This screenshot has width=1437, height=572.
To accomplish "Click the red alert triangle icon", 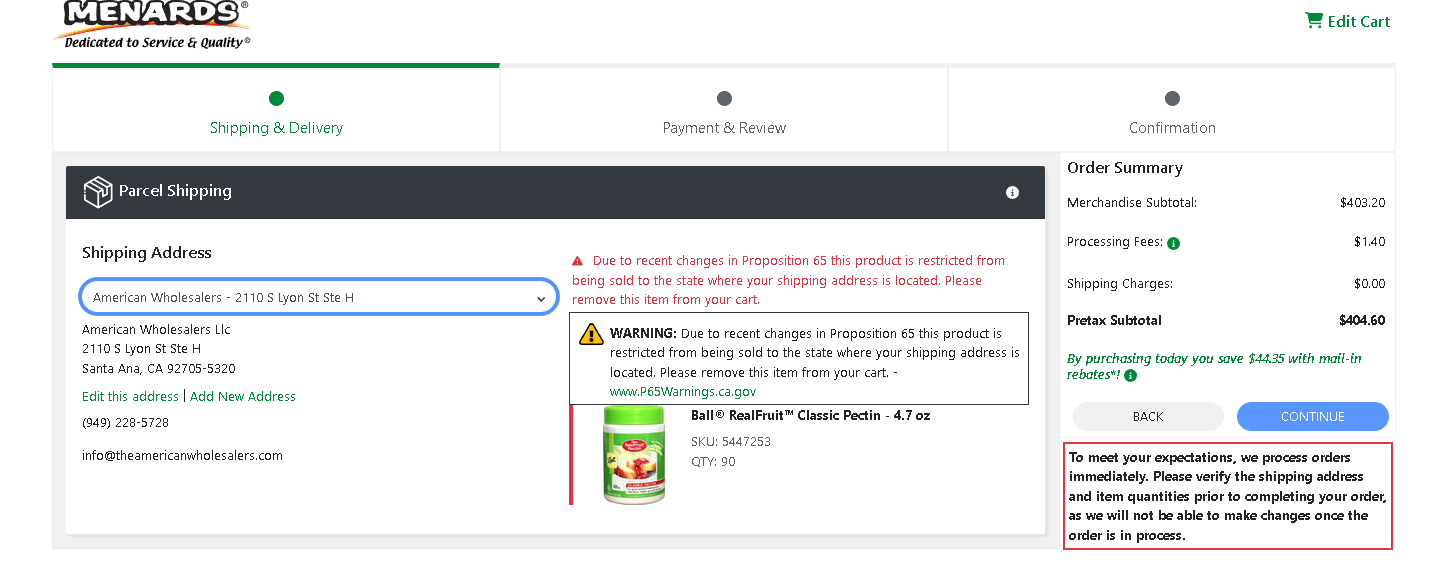I will tap(577, 261).
